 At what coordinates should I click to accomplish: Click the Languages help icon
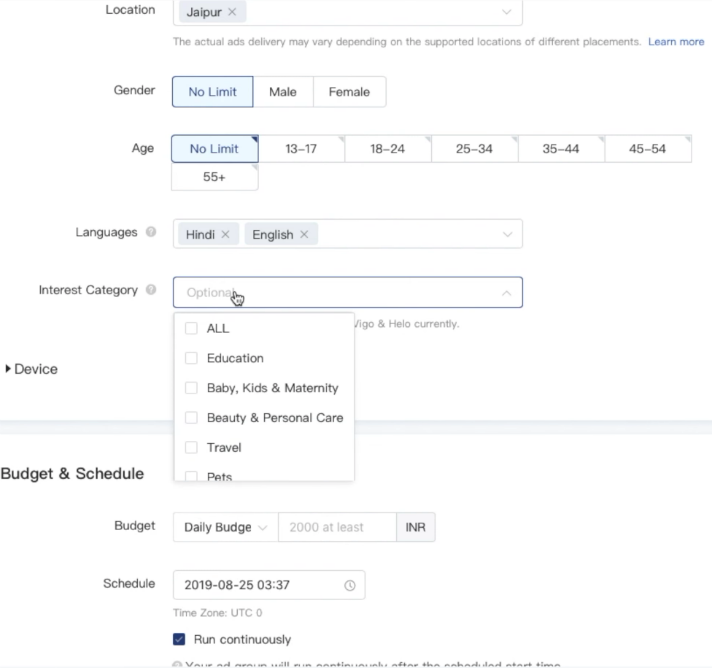point(151,233)
